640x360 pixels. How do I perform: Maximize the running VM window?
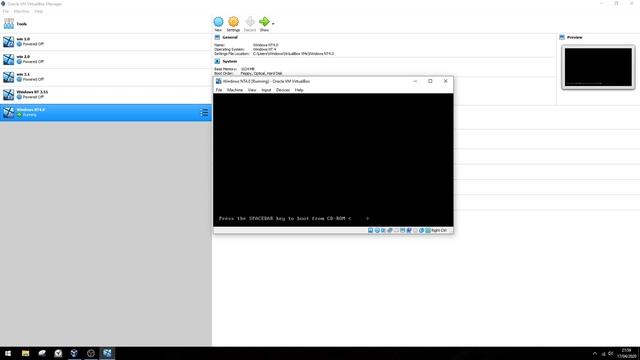[430, 81]
